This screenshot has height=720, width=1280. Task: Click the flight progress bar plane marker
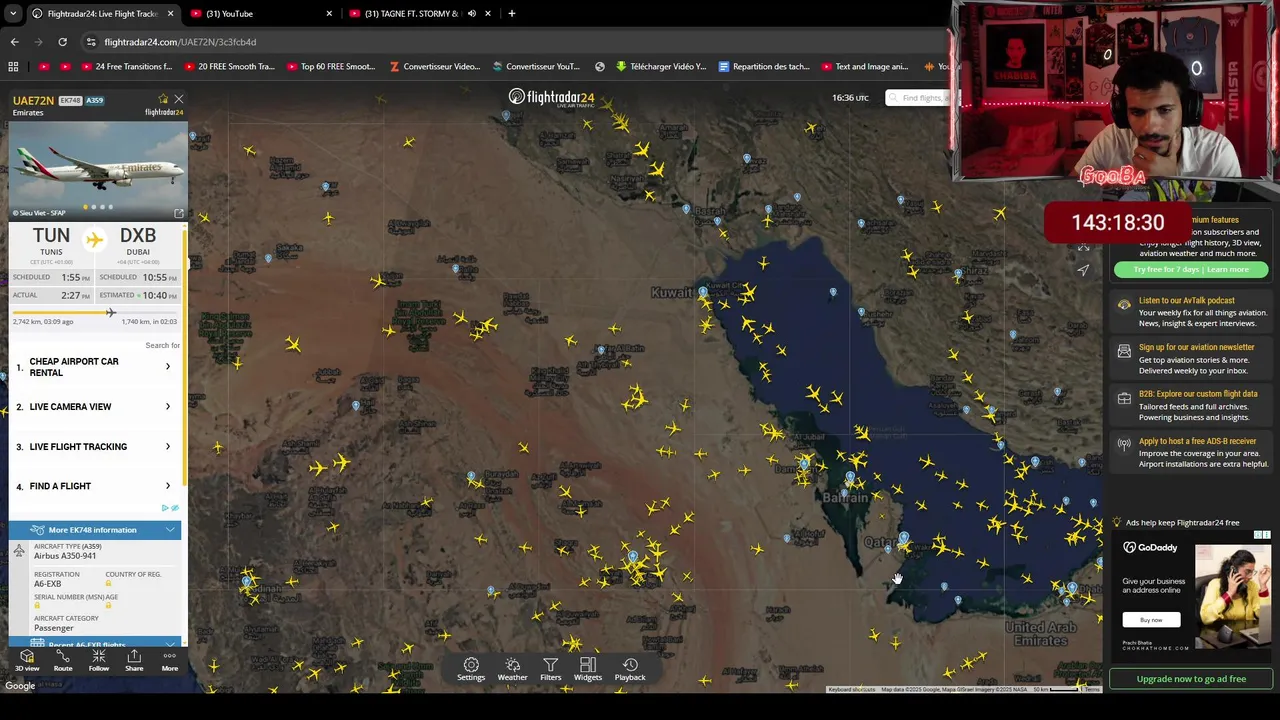click(x=110, y=313)
